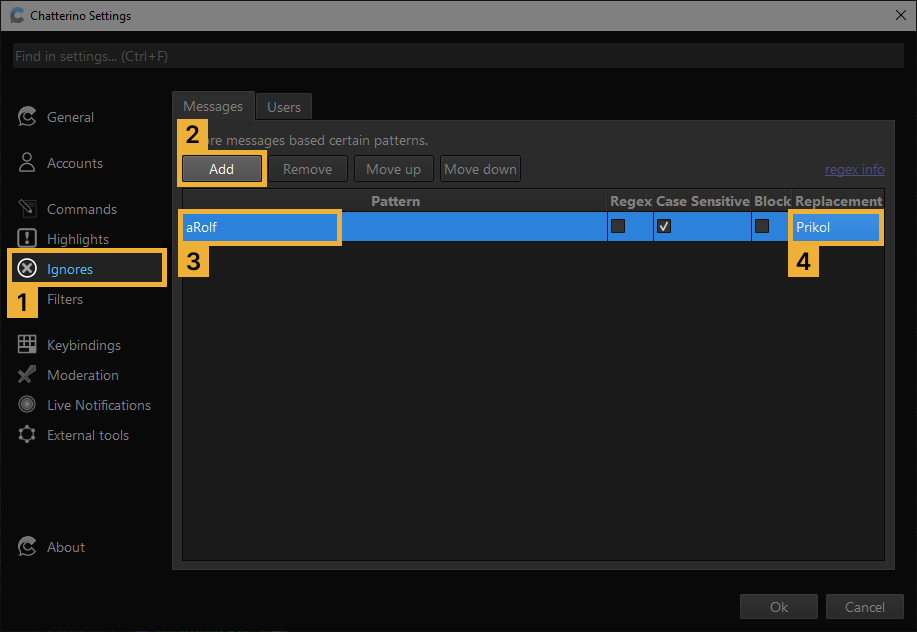
Task: Tick the Block checkbox for aRolf
Action: 762,227
